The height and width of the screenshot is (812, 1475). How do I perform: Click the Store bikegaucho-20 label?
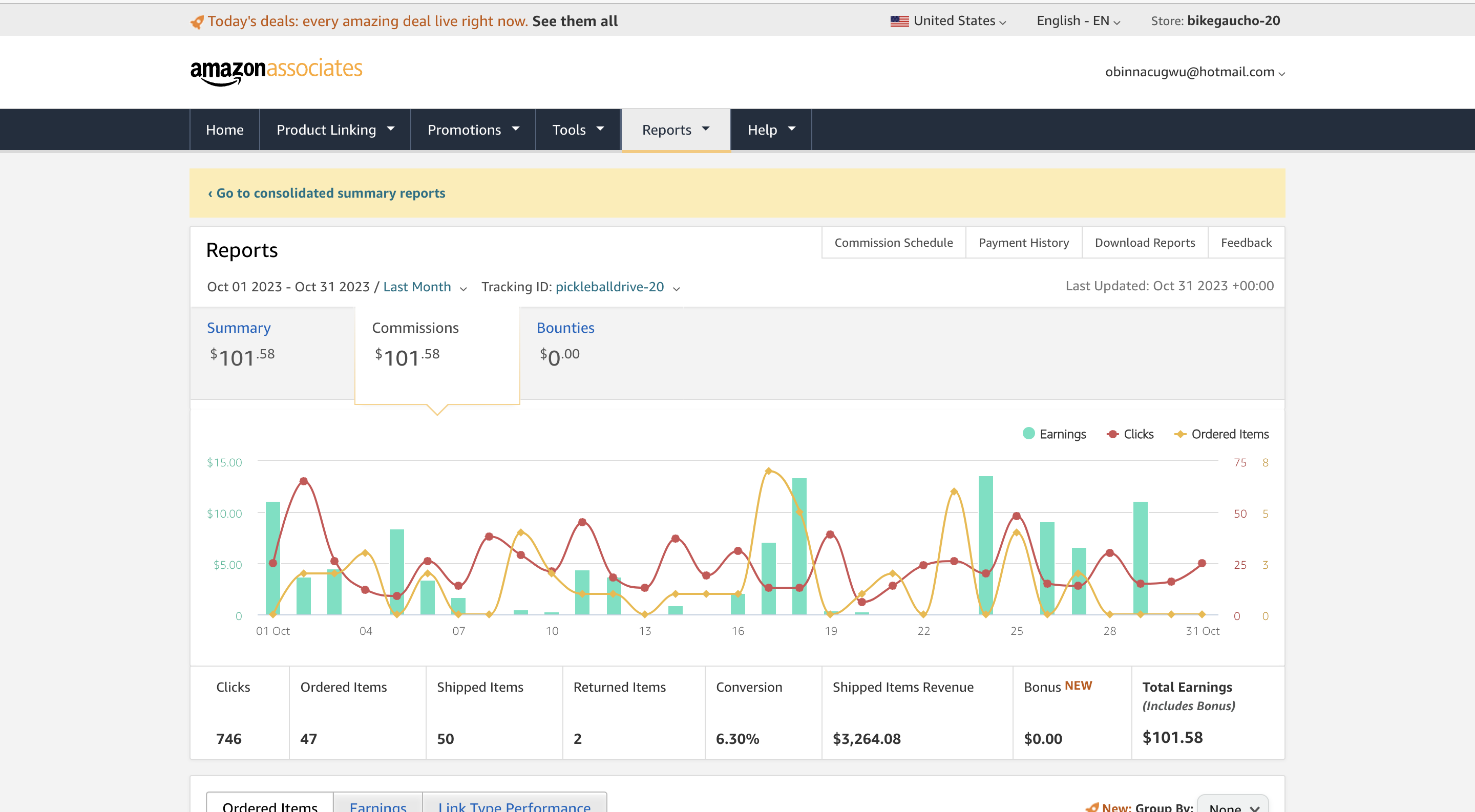(1216, 21)
